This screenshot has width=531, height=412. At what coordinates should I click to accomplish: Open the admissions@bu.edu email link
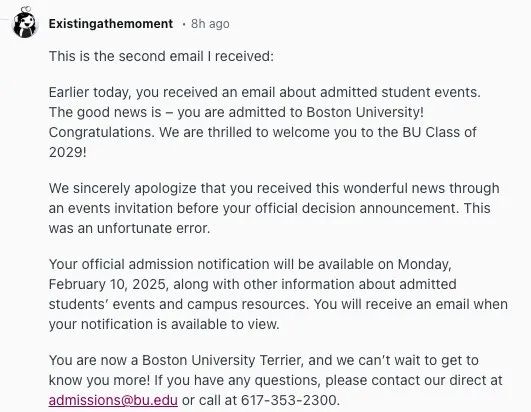(x=113, y=400)
